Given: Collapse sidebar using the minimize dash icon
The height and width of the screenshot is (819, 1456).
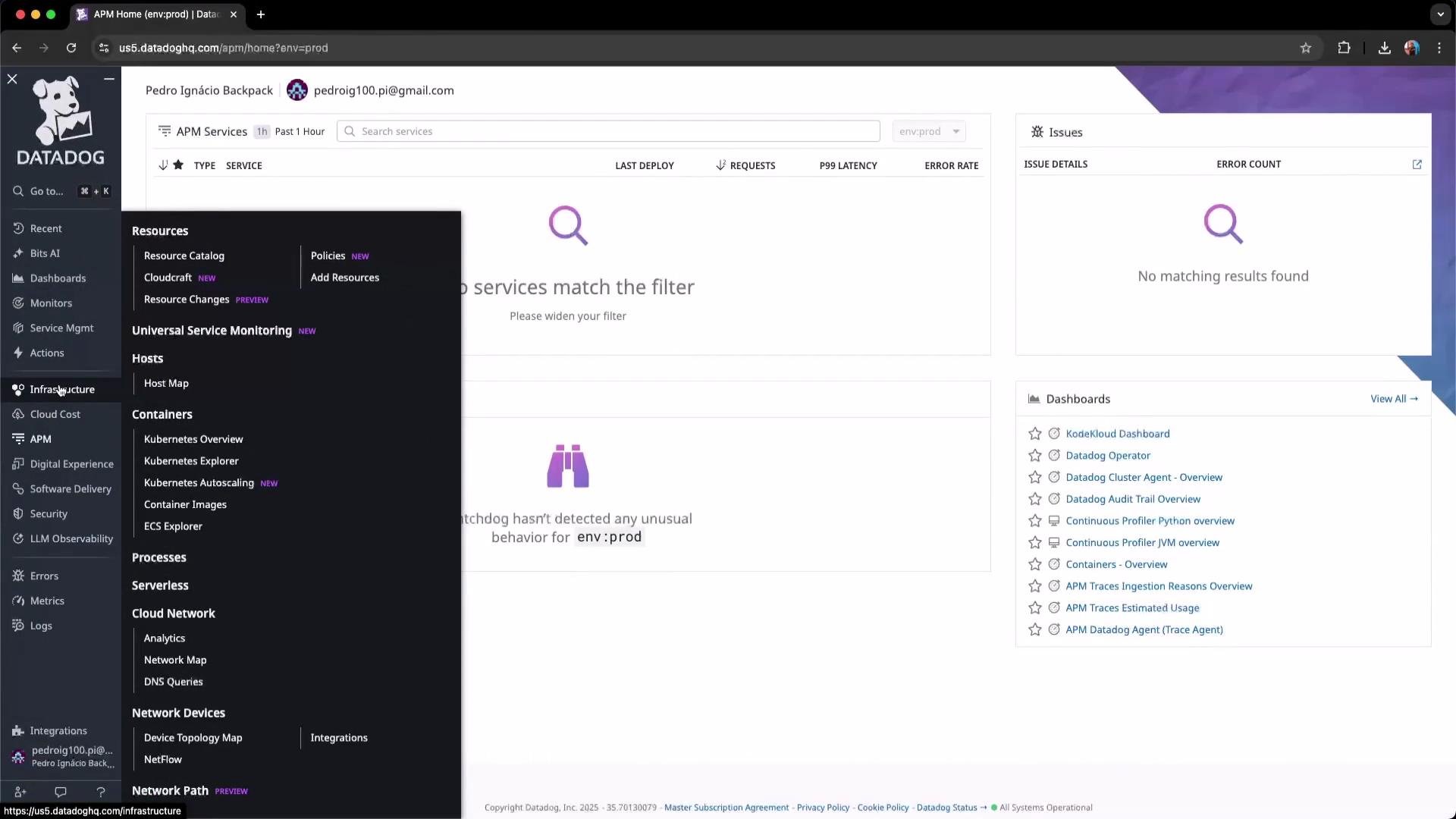Looking at the screenshot, I should pos(109,79).
